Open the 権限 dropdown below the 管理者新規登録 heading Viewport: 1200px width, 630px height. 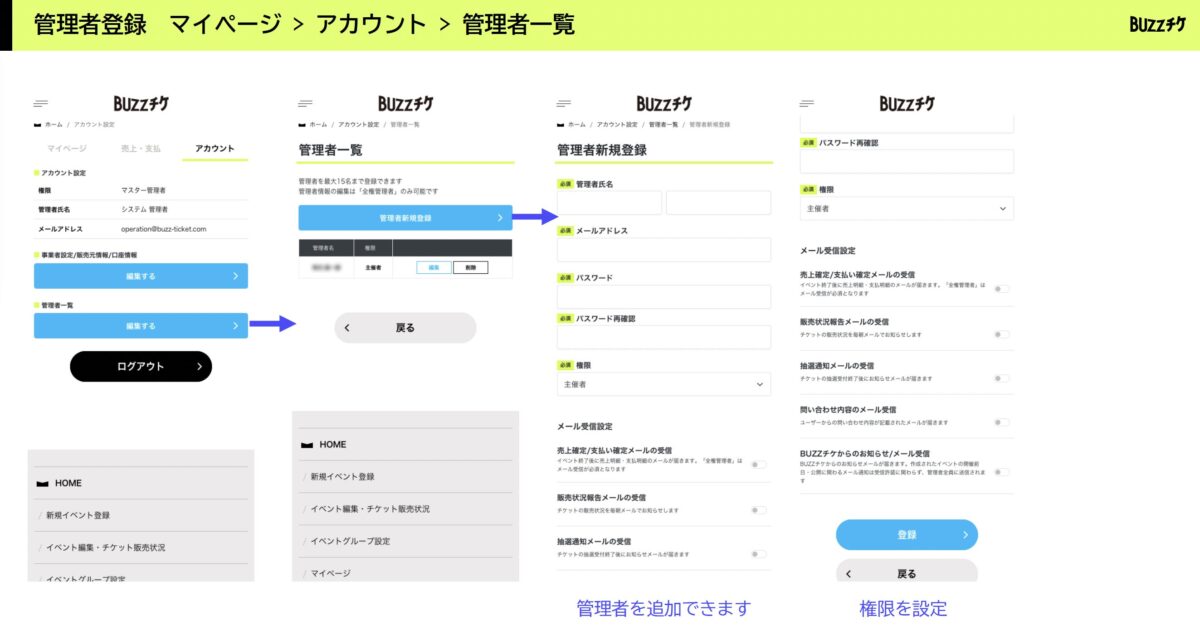coord(664,384)
